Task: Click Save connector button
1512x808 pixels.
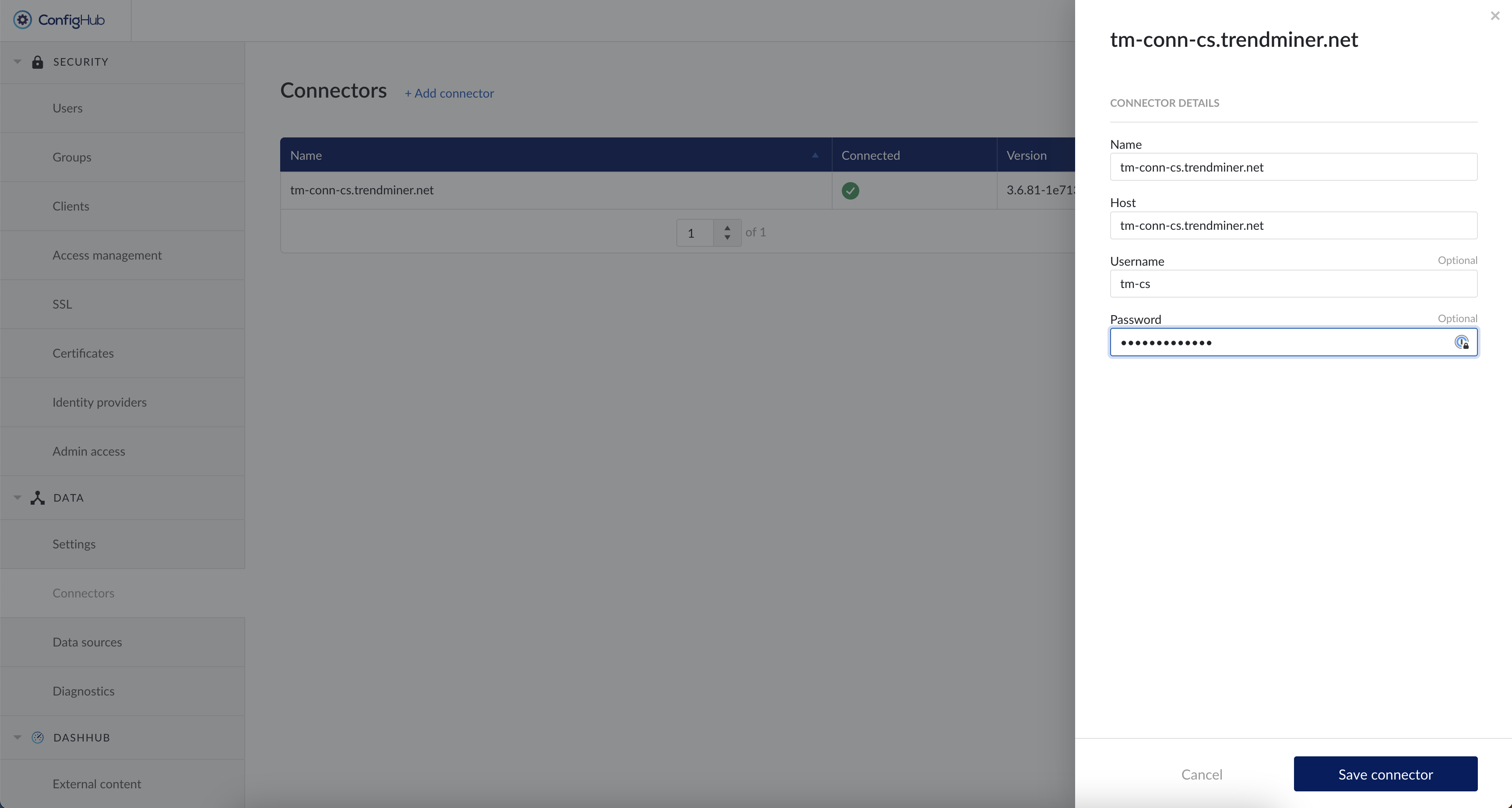Action: pos(1385,774)
